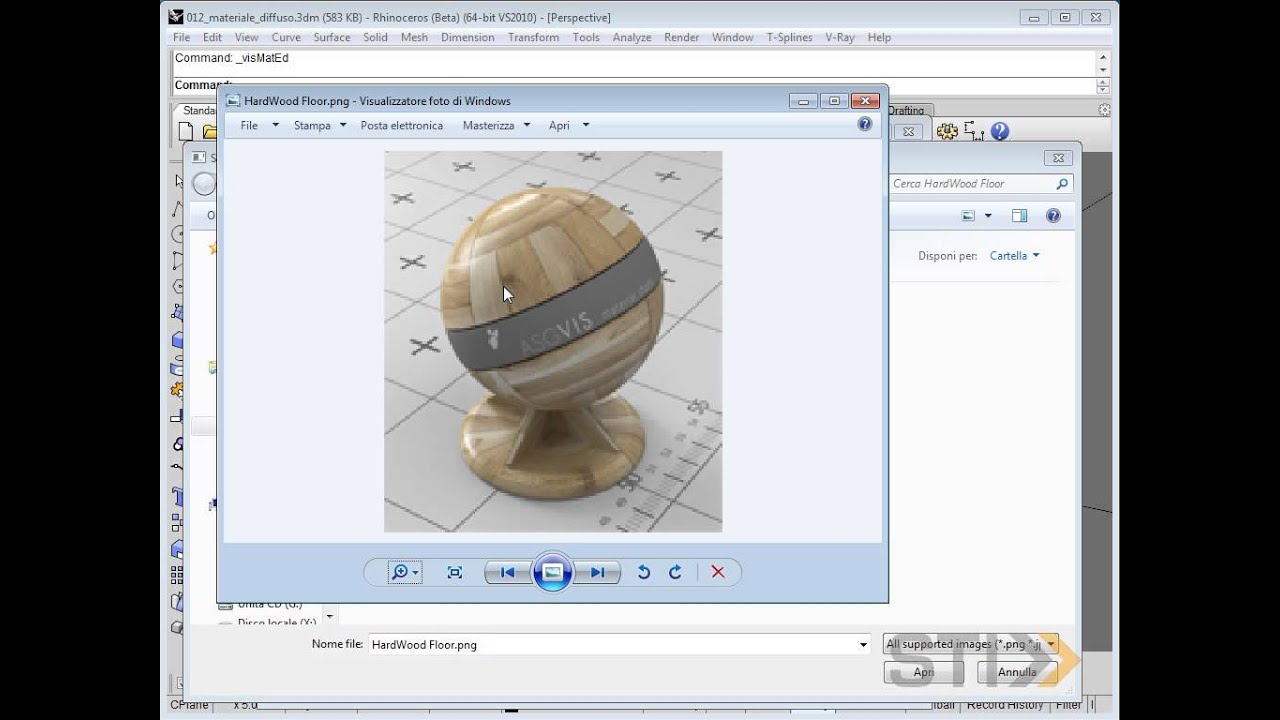Open the Analyze menu
Image resolution: width=1280 pixels, height=720 pixels.
point(632,37)
